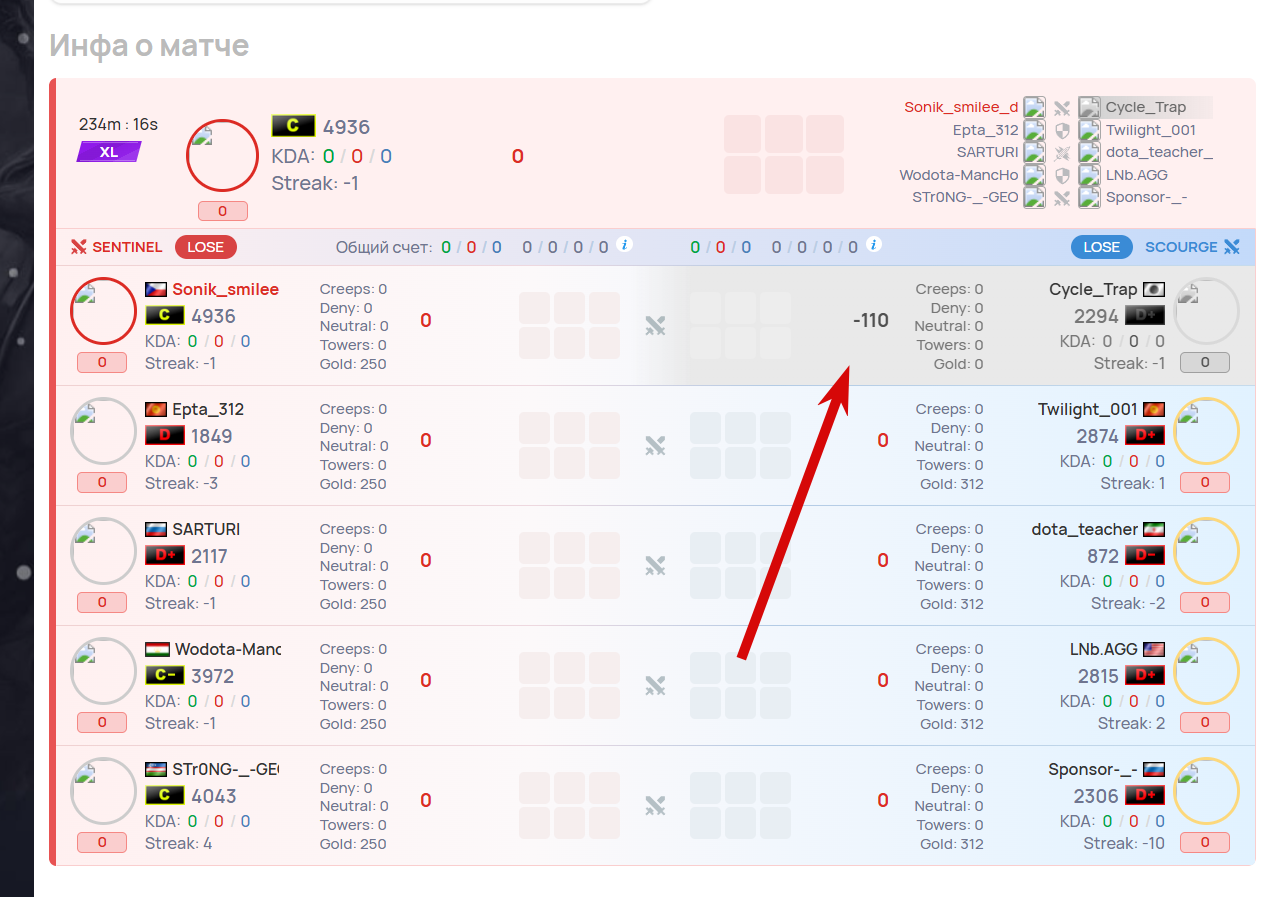Click the flag after LNb.AGG's row name
1268x897 pixels.
click(1154, 649)
